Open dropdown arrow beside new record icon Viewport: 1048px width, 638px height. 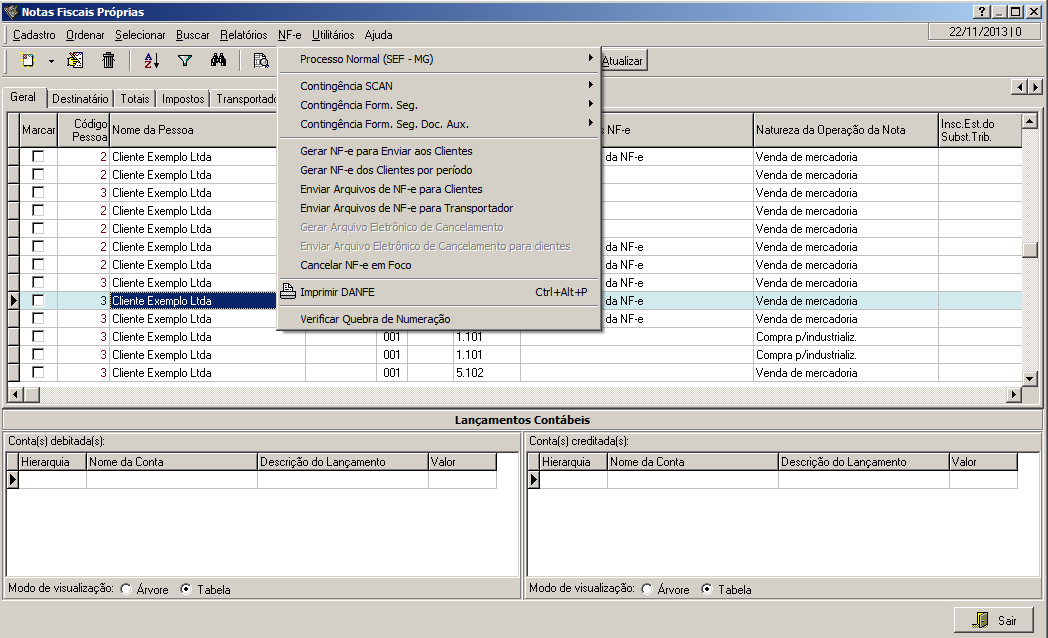click(x=51, y=61)
